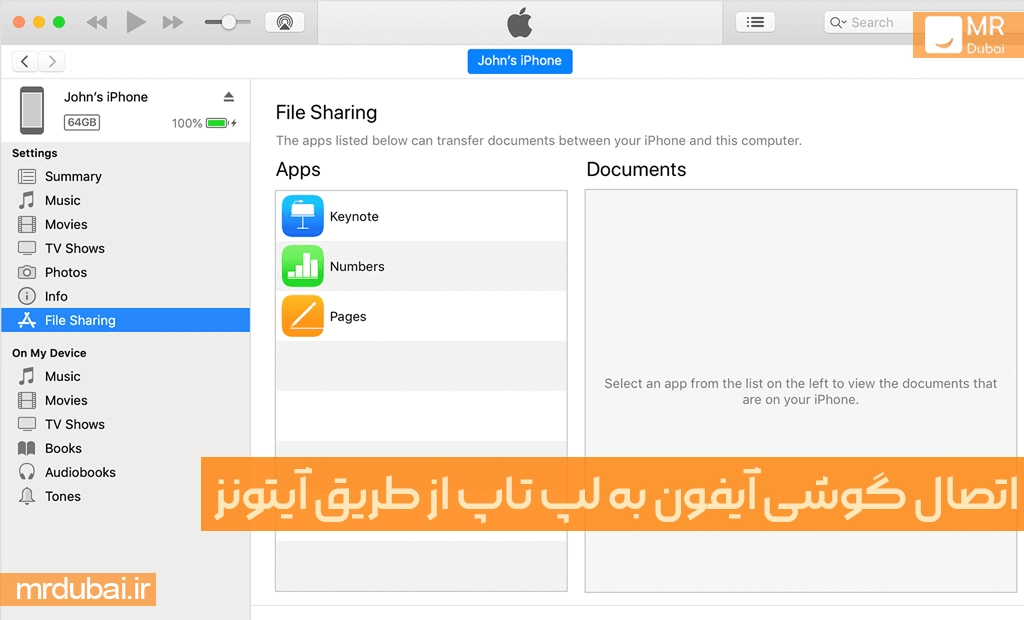Click the 64GB capacity label
The height and width of the screenshot is (620, 1024).
(82, 122)
